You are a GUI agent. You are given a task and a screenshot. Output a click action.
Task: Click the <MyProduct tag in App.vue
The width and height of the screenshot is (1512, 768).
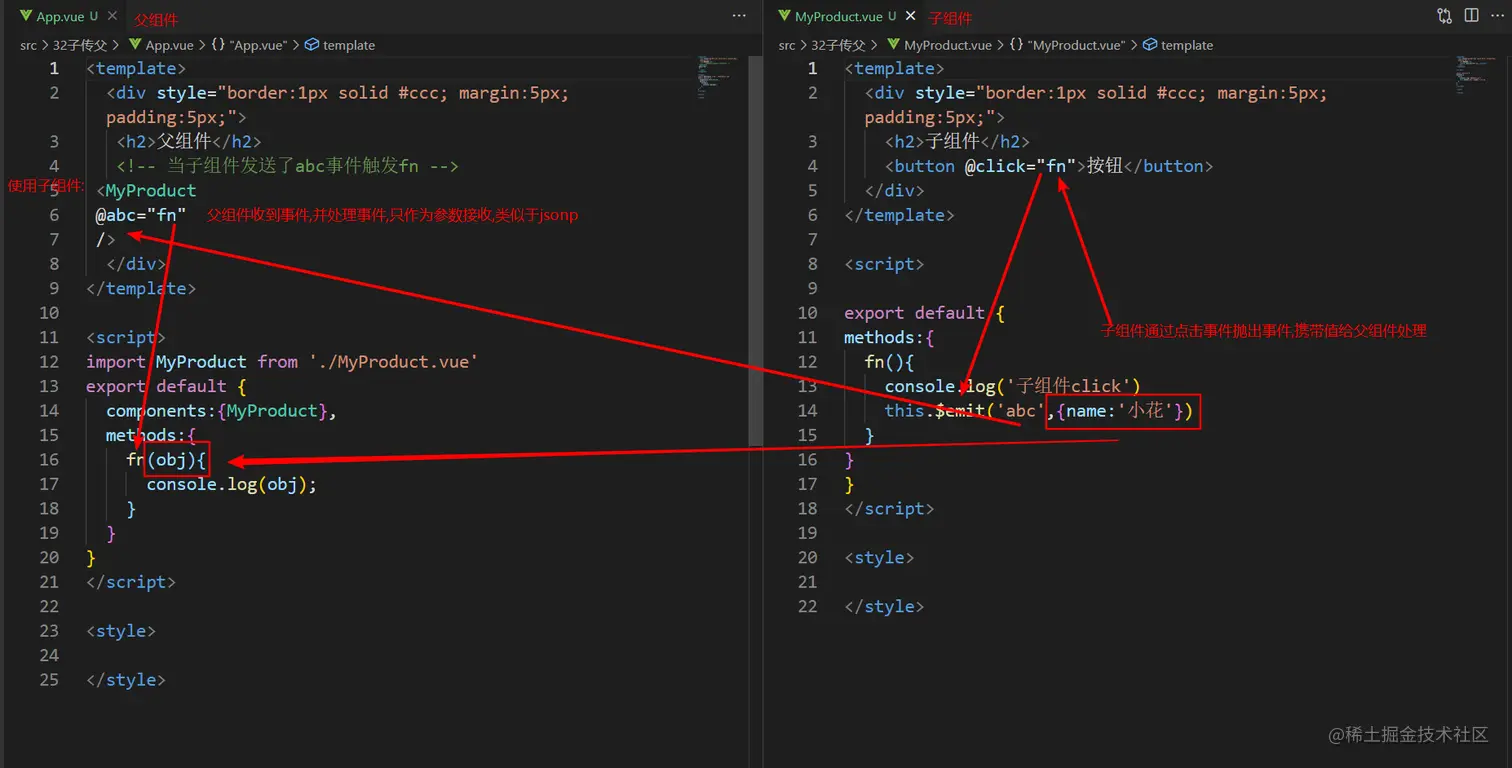pyautogui.click(x=147, y=190)
